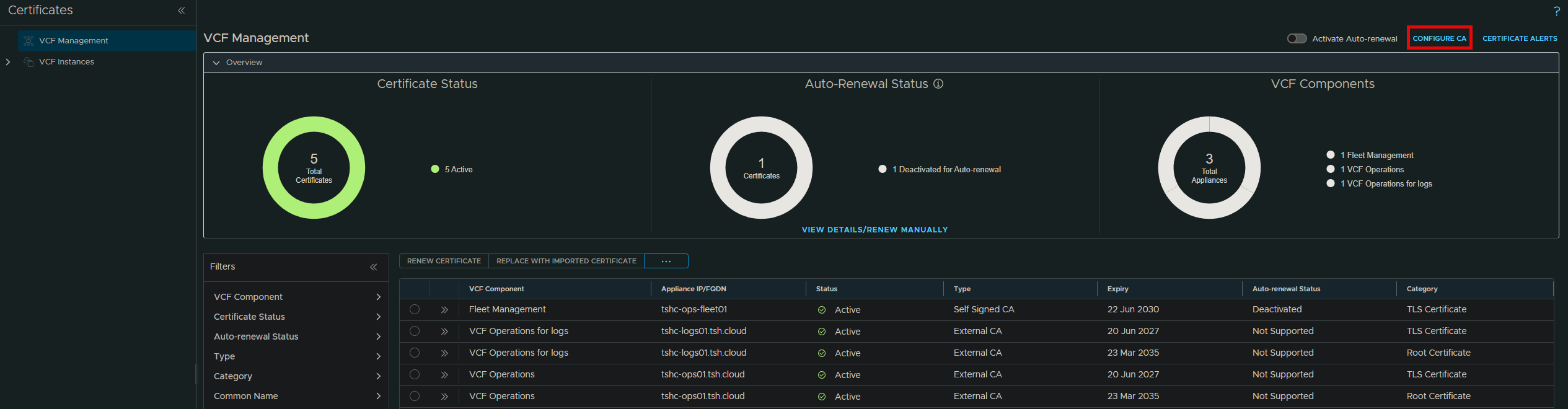Click the Configure CA button
The height and width of the screenshot is (409, 1568).
[x=1439, y=38]
